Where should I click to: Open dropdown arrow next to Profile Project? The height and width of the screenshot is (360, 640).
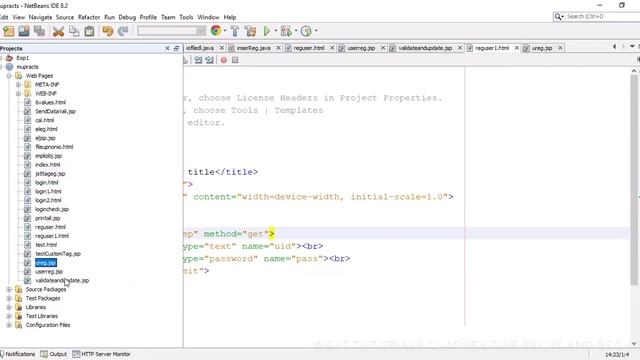coord(316,31)
